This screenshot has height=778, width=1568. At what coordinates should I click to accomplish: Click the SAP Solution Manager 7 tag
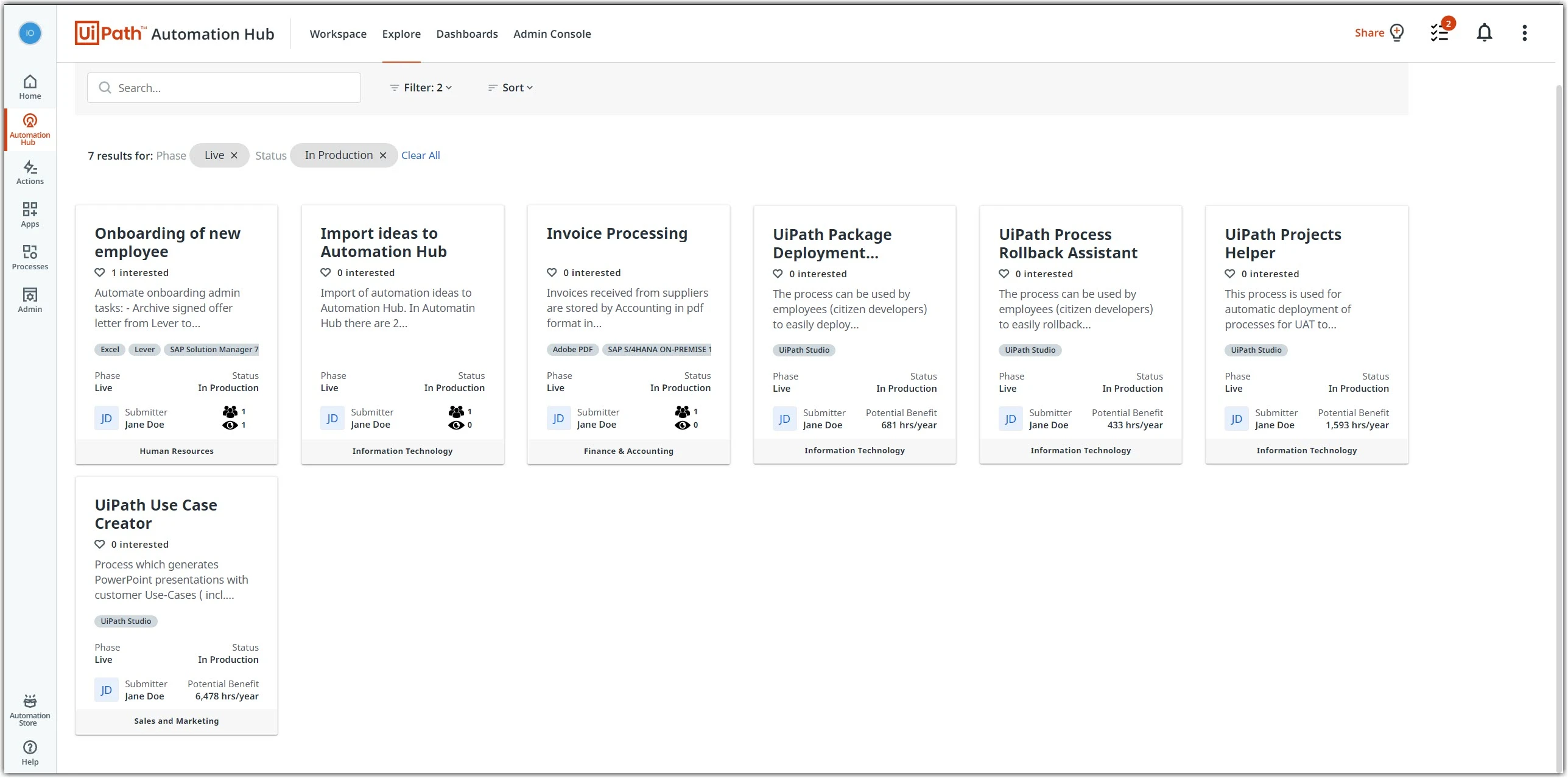[x=212, y=350]
